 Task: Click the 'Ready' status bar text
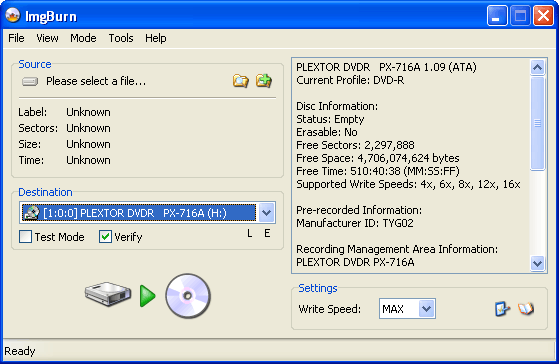(x=20, y=351)
